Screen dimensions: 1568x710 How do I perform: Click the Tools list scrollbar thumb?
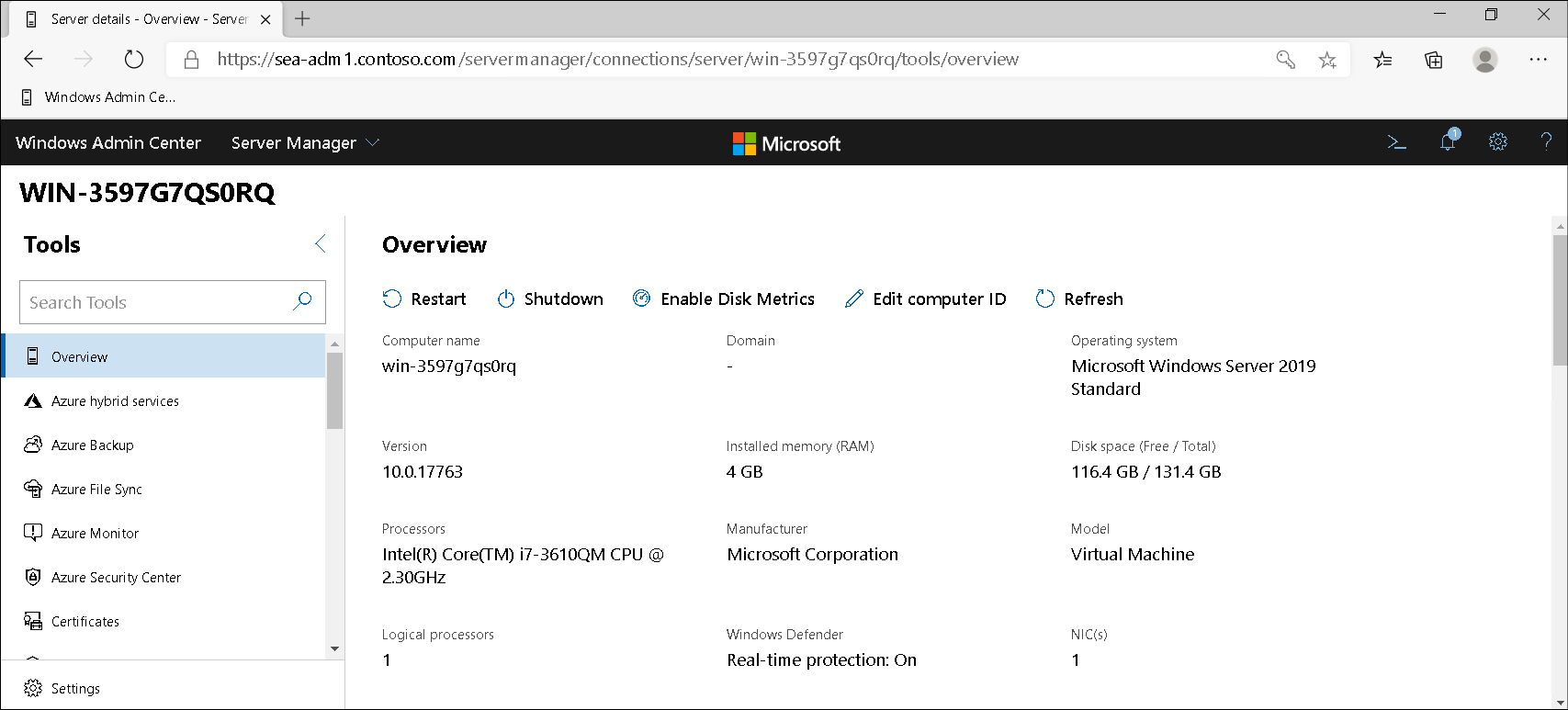point(334,390)
